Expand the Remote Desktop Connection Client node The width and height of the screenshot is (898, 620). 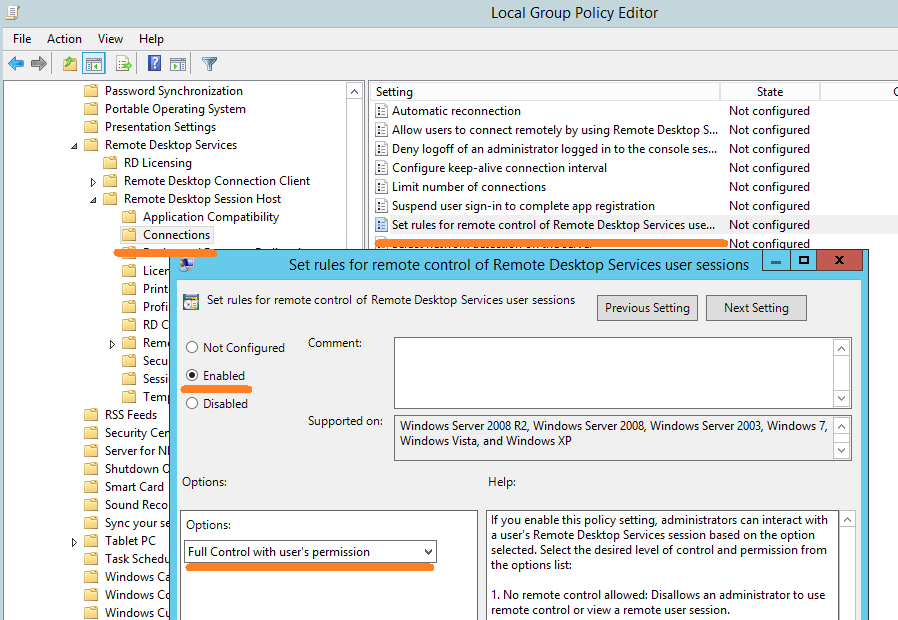(x=94, y=182)
